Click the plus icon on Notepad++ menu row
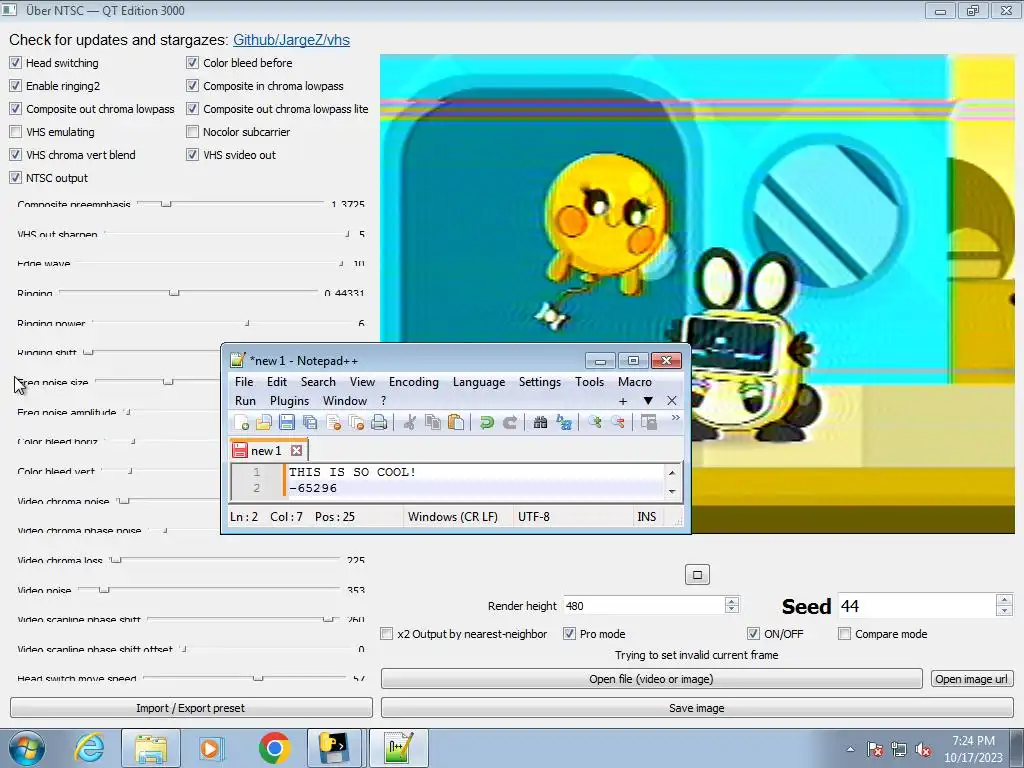 point(623,401)
